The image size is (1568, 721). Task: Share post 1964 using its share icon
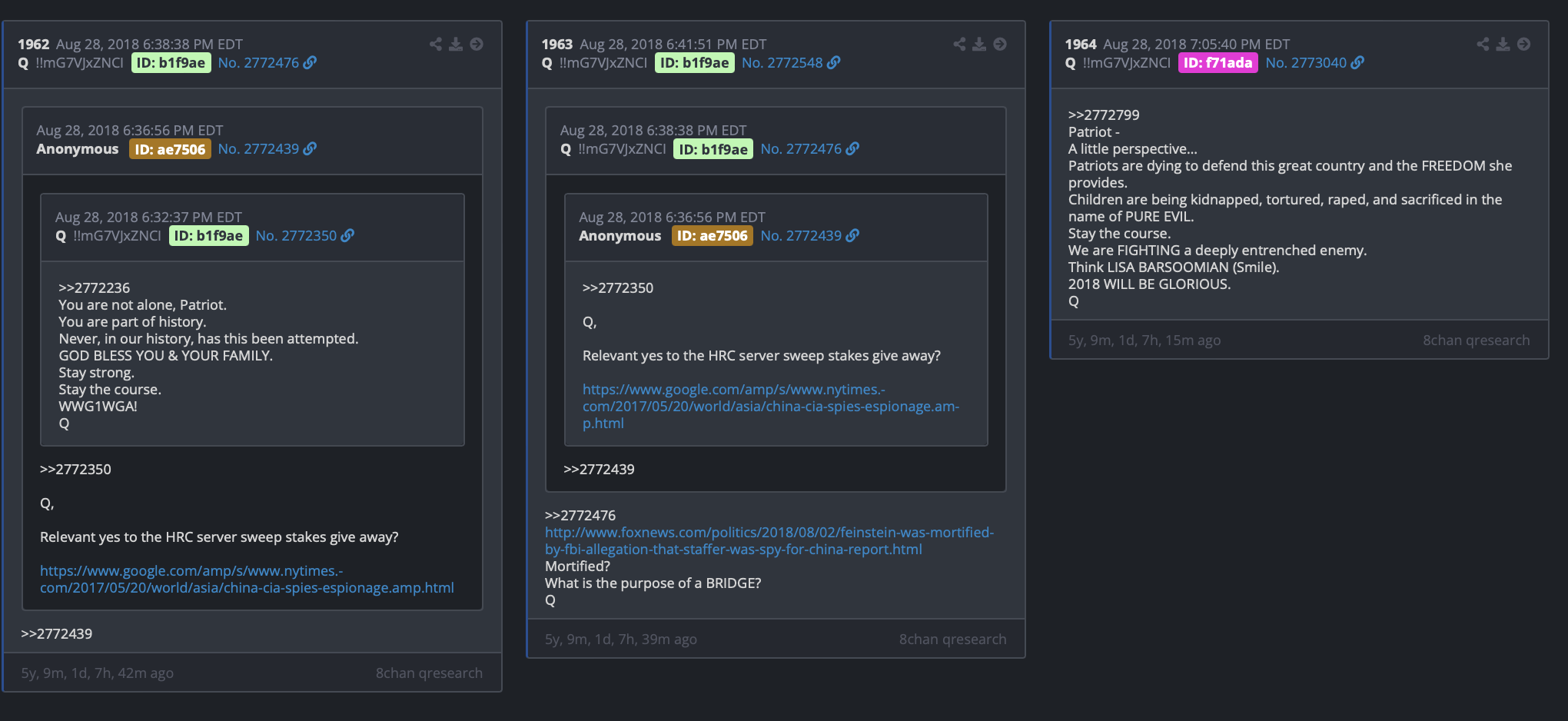point(1483,44)
